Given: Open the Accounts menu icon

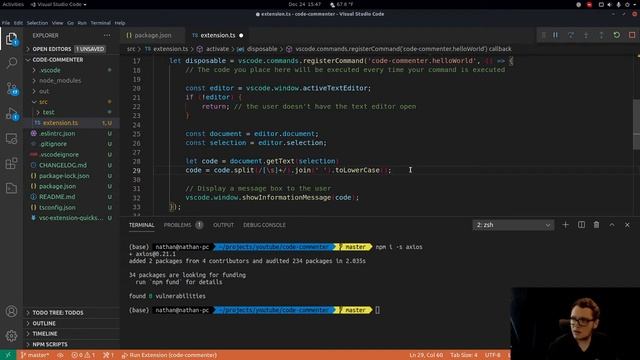Looking at the screenshot, I should (11, 311).
